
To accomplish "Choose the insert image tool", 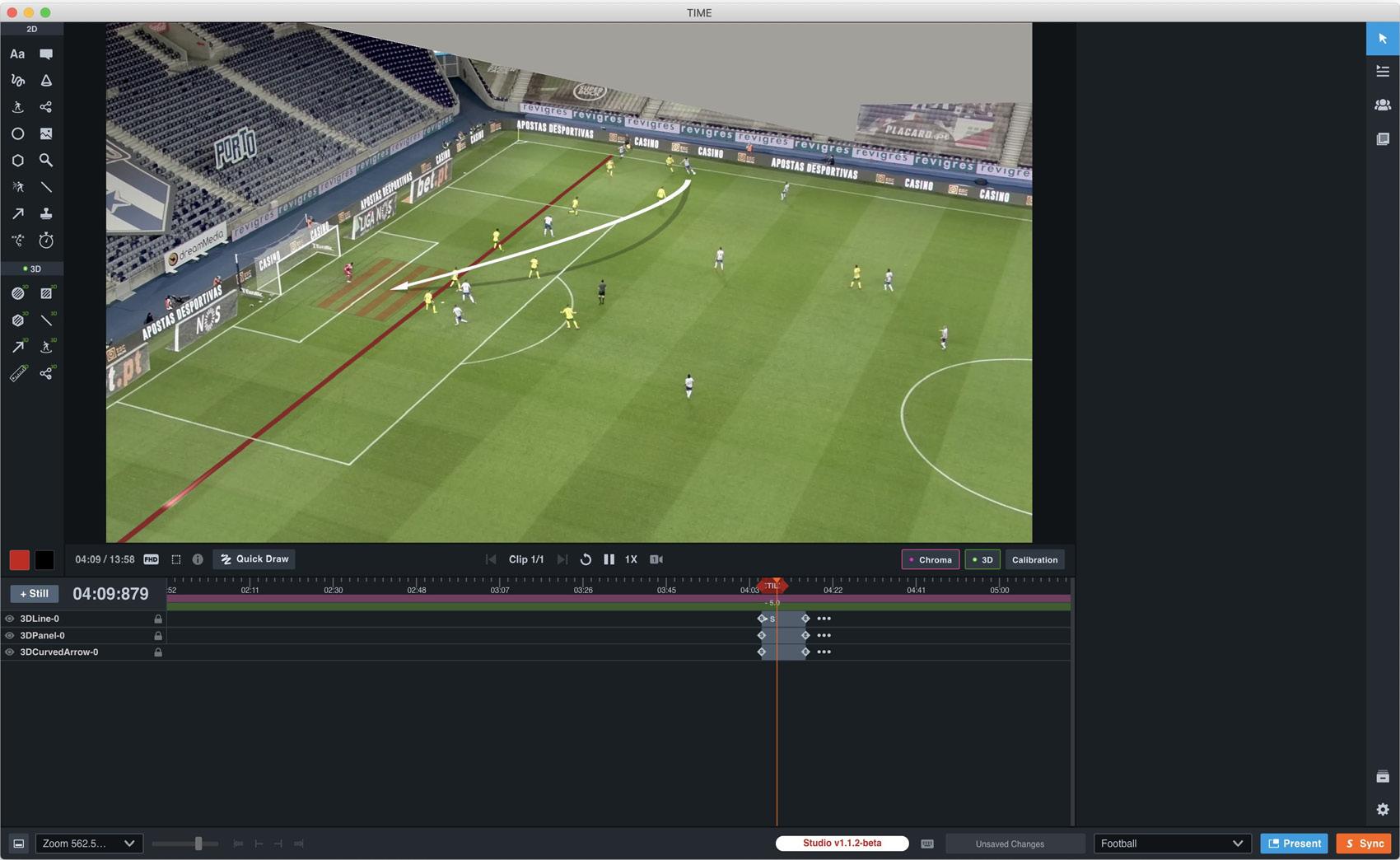I will (x=46, y=133).
